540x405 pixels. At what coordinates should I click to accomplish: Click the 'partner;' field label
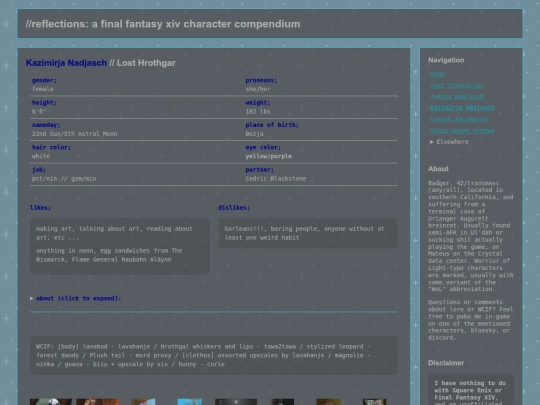[260, 170]
